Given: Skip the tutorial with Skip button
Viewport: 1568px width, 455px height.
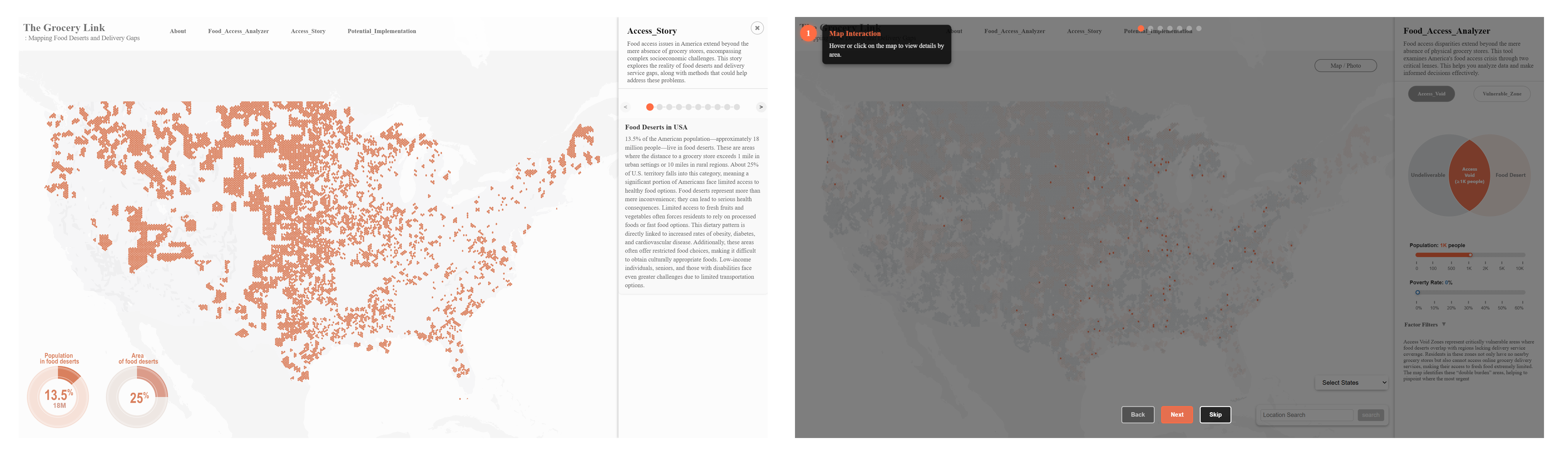Looking at the screenshot, I should click(x=1215, y=415).
